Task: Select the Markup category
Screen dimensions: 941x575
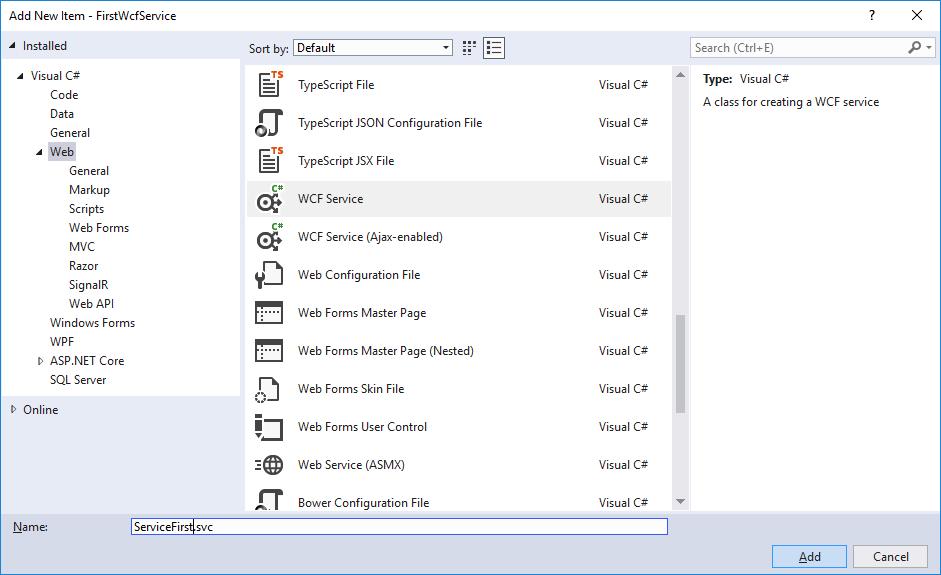Action: tap(89, 190)
